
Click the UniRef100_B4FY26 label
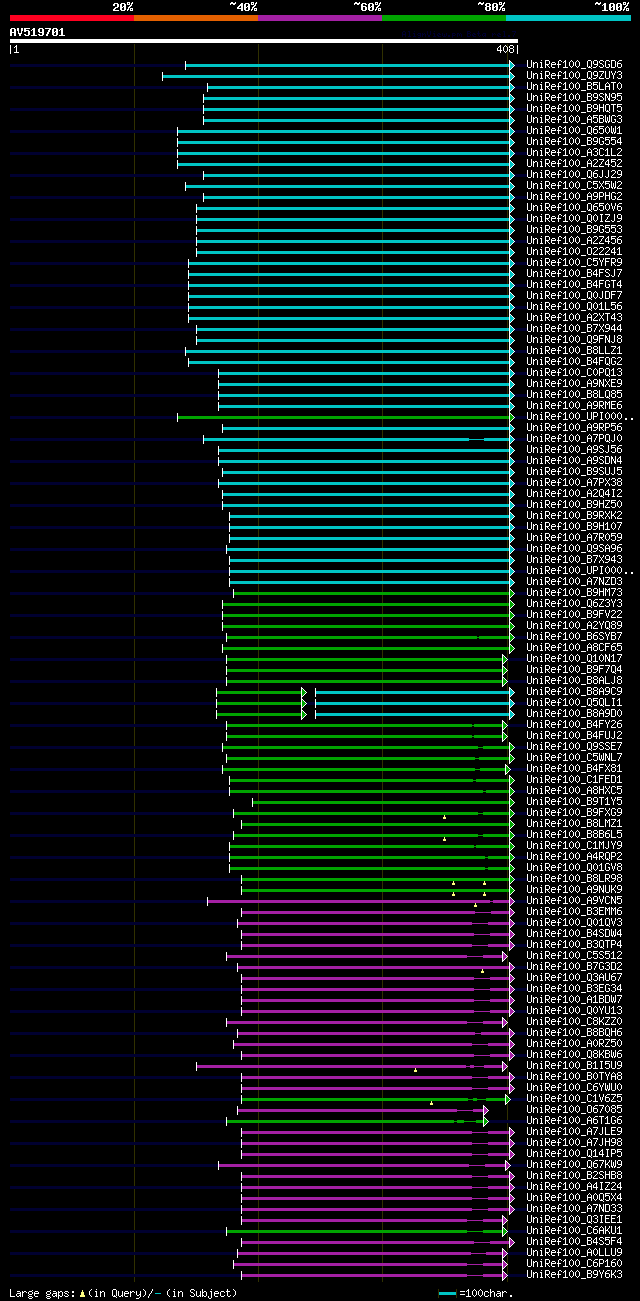(574, 725)
